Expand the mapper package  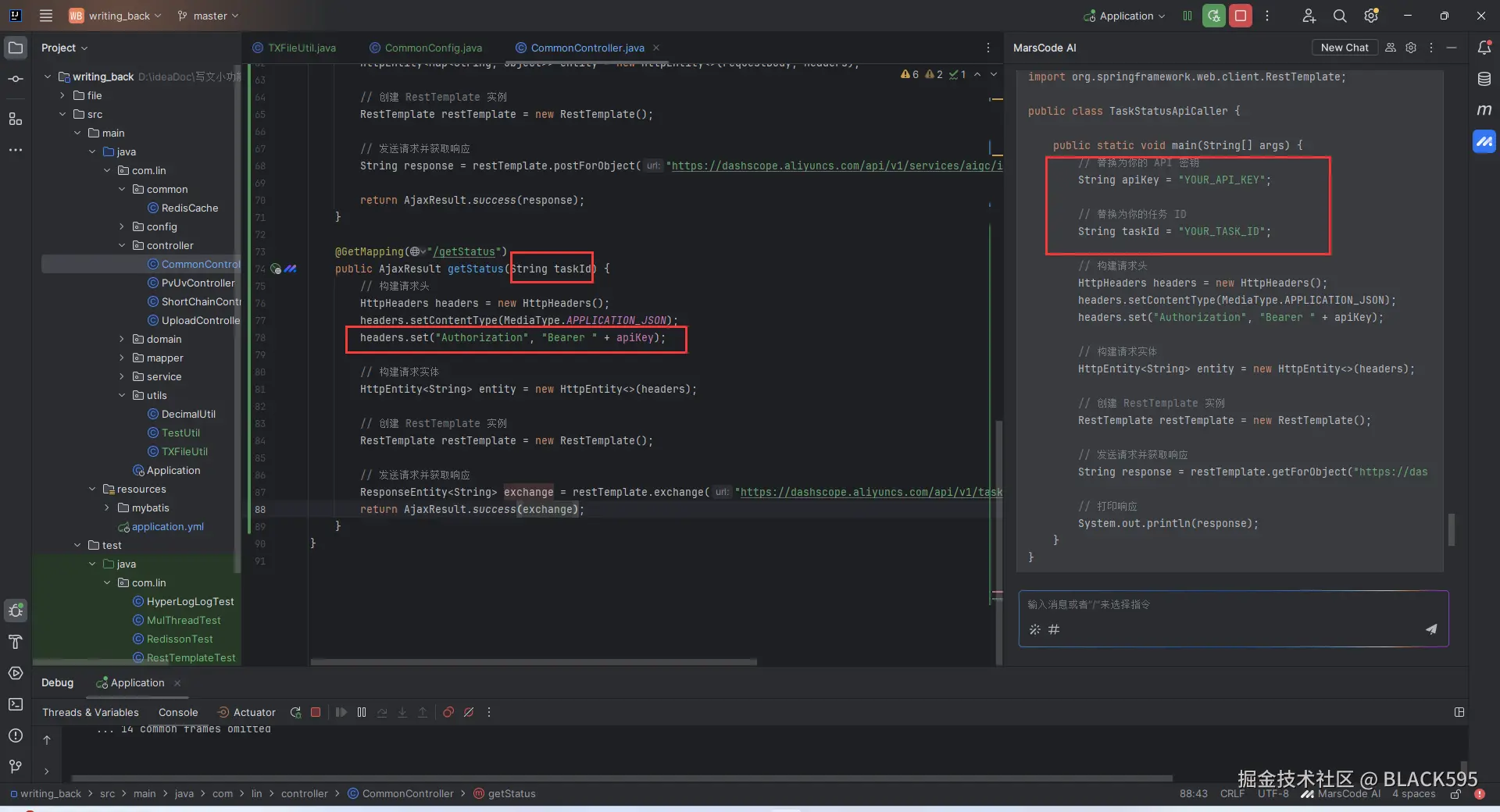point(122,358)
